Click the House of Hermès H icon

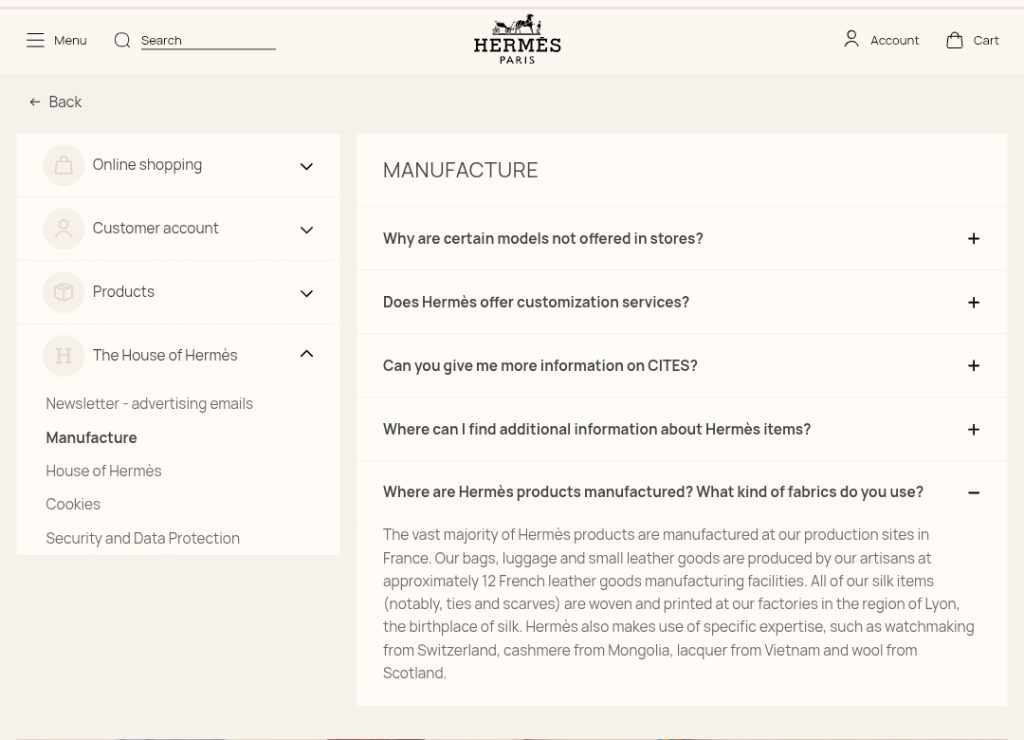pyautogui.click(x=63, y=355)
